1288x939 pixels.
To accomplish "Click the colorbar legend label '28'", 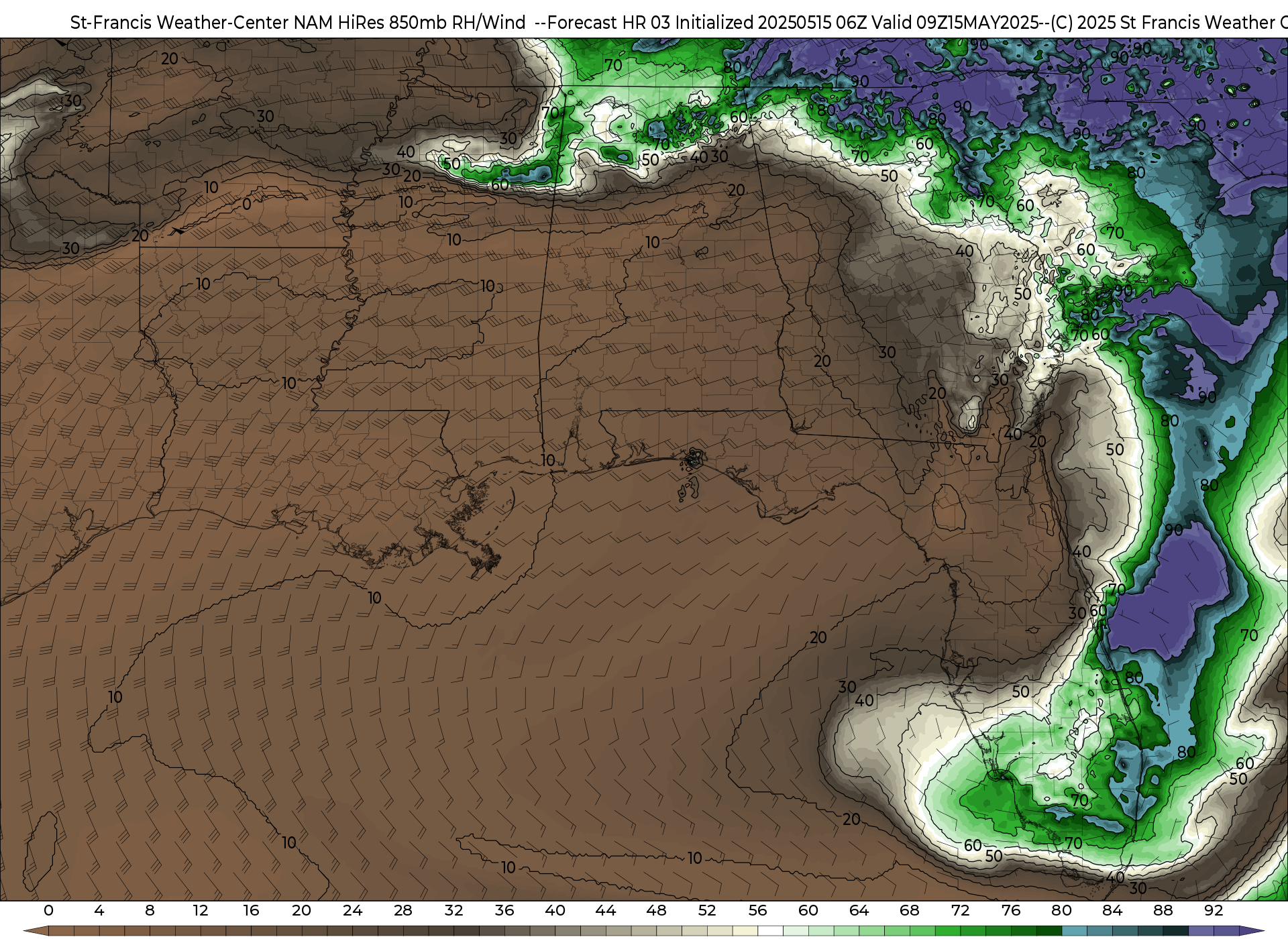I will (403, 910).
